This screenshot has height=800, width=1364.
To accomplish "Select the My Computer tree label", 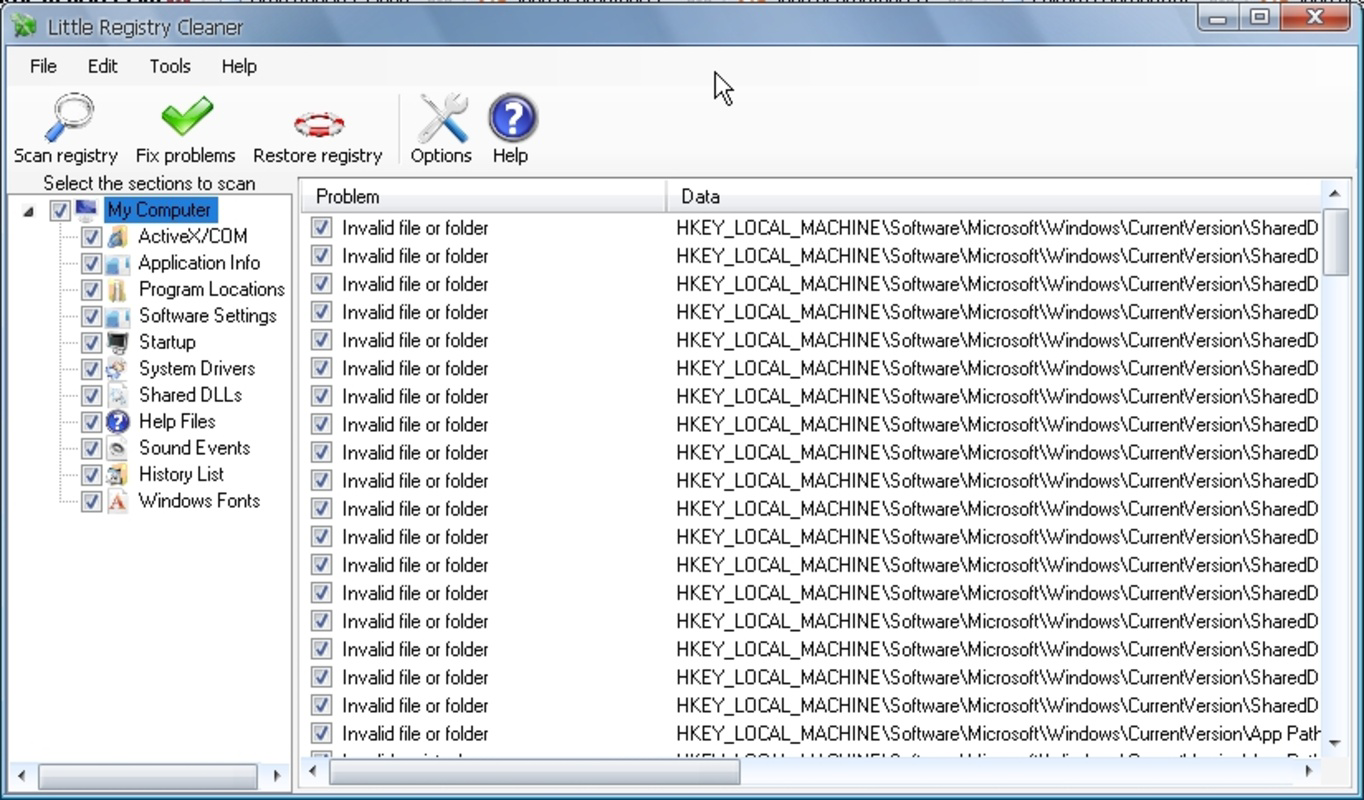I will (x=159, y=210).
